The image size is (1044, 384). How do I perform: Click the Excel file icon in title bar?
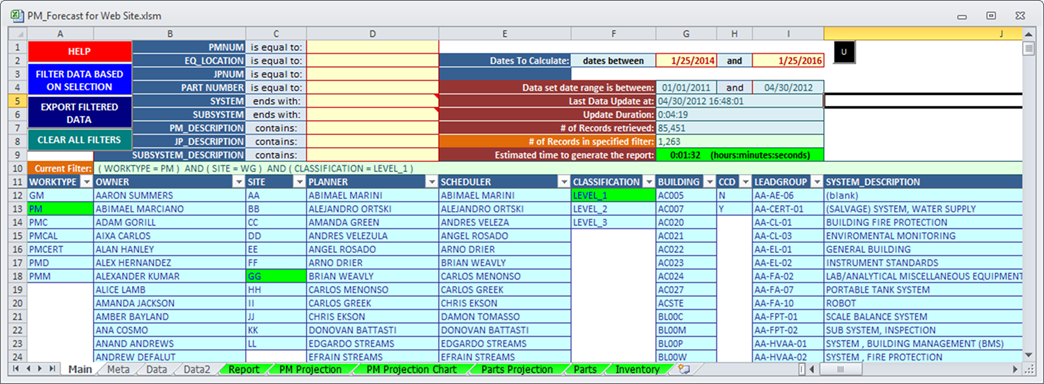tap(17, 15)
